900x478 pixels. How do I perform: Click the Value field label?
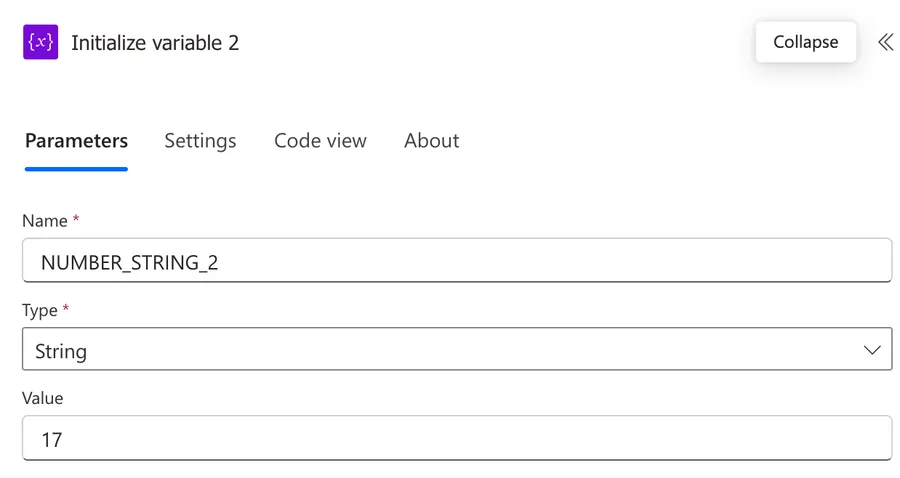click(43, 398)
